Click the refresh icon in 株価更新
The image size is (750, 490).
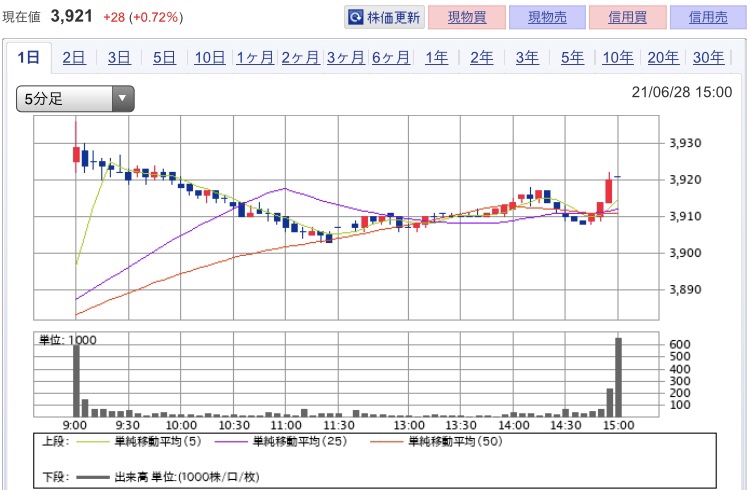[x=355, y=18]
